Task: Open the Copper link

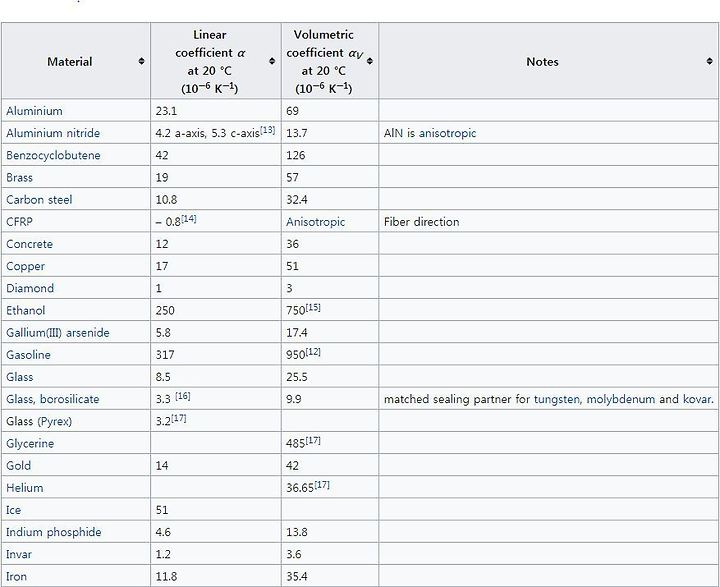Action: [25, 266]
